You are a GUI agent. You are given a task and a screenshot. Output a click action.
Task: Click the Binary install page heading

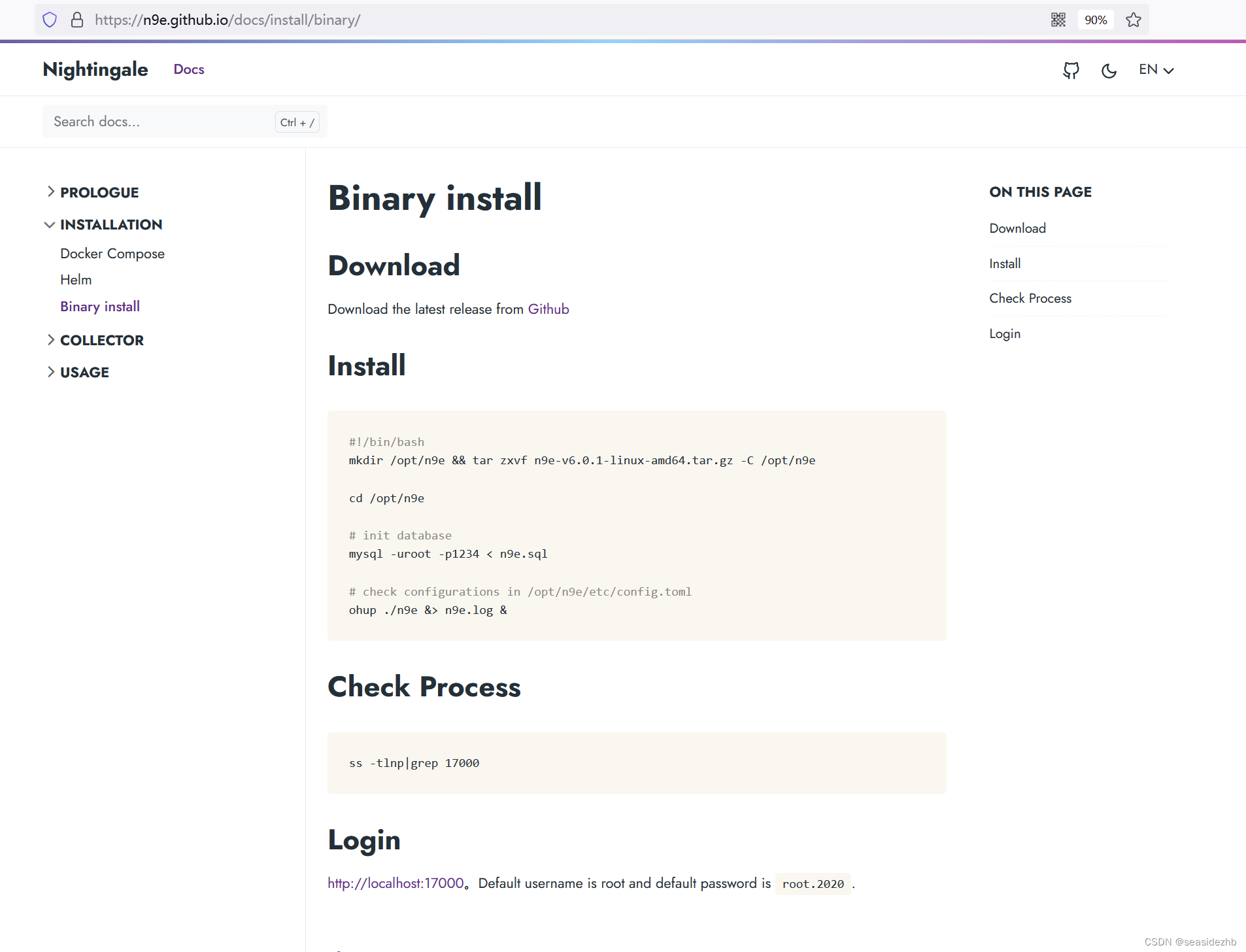[435, 198]
